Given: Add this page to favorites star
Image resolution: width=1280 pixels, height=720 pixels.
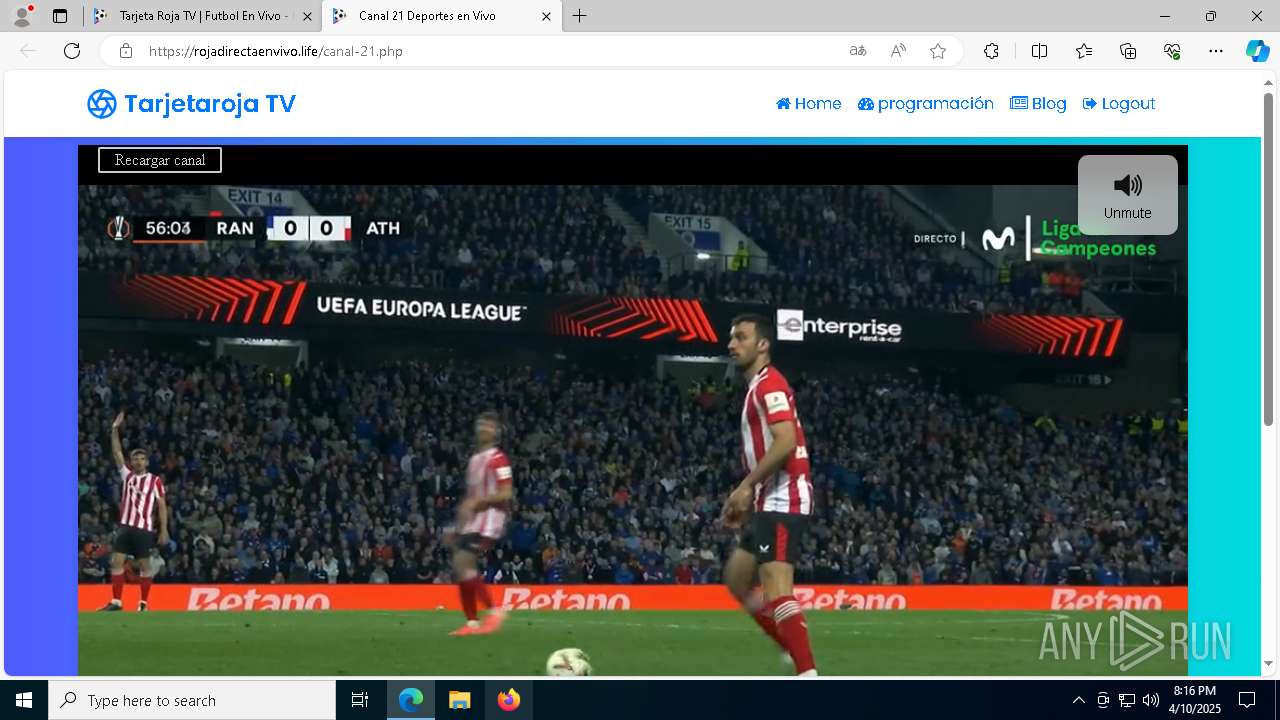Looking at the screenshot, I should tap(938, 51).
